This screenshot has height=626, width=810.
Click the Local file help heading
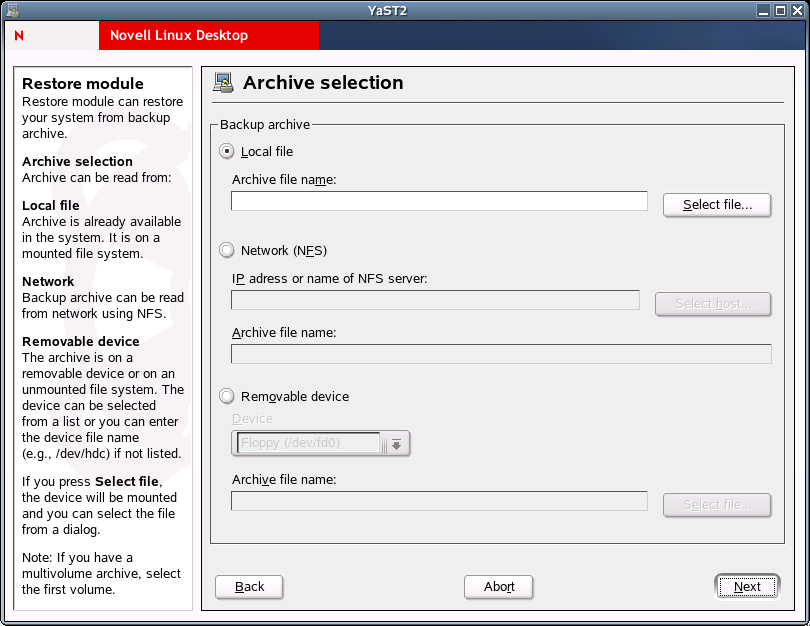click(x=51, y=206)
